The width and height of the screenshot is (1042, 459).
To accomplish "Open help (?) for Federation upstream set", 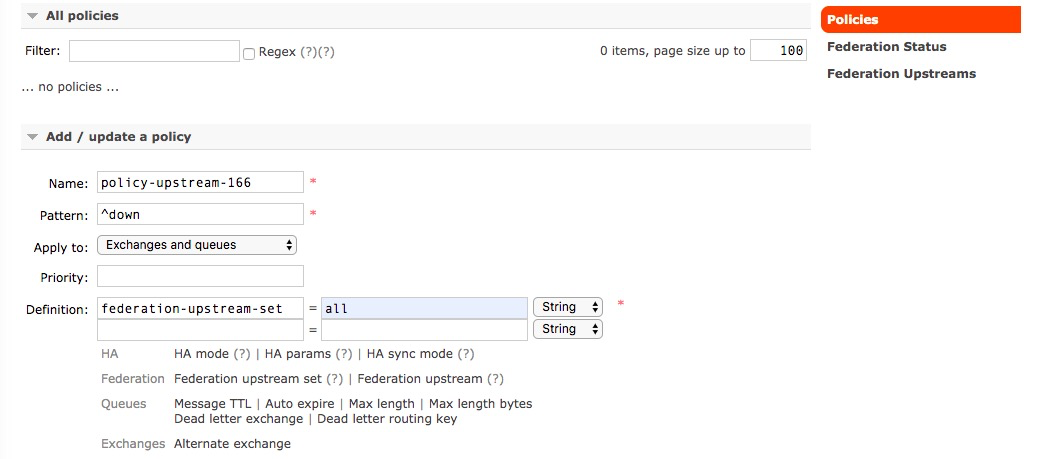I will 334,379.
